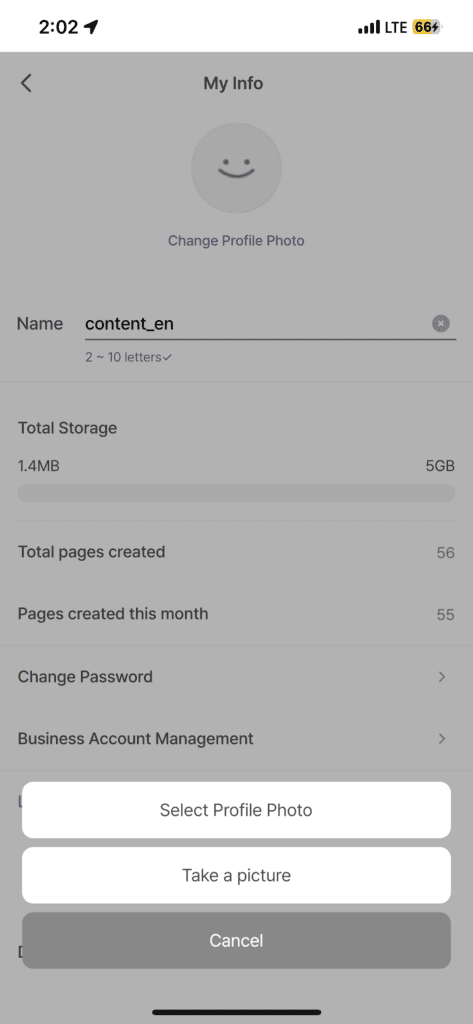Tap the back arrow icon
The width and height of the screenshot is (473, 1024).
coord(25,83)
